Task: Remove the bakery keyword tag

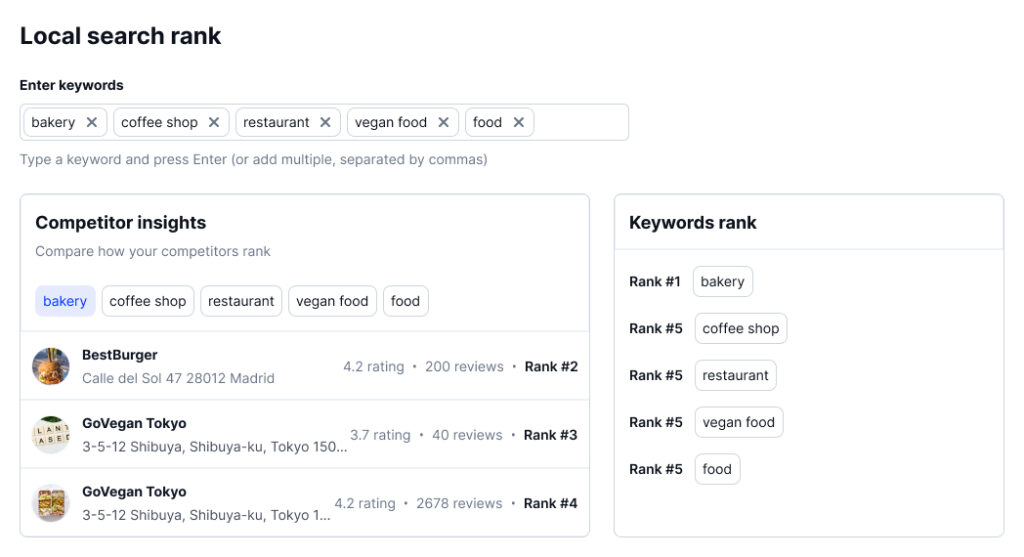Action: coord(91,122)
